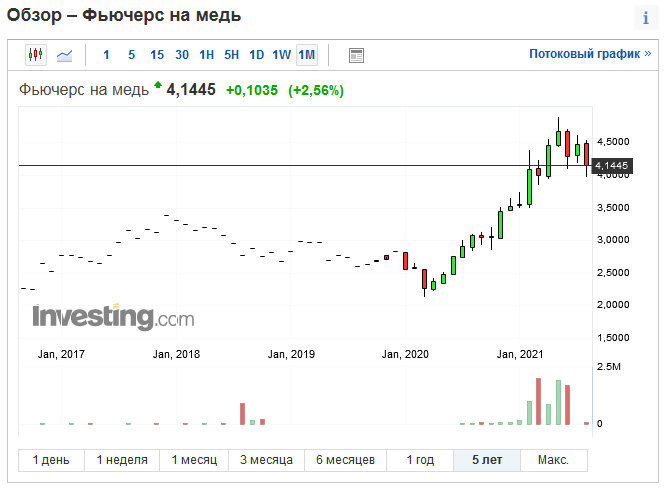Click the 3,5000 price axis label
Viewport: 670px width, 489px height.
(x=613, y=208)
